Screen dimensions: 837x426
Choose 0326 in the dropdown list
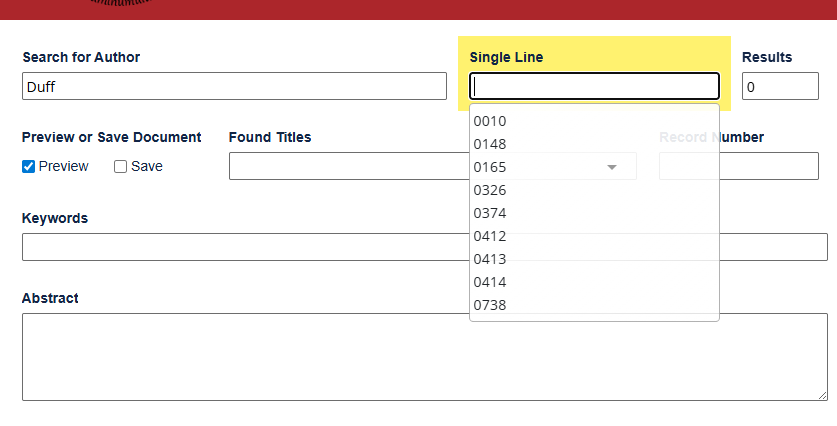coord(490,190)
